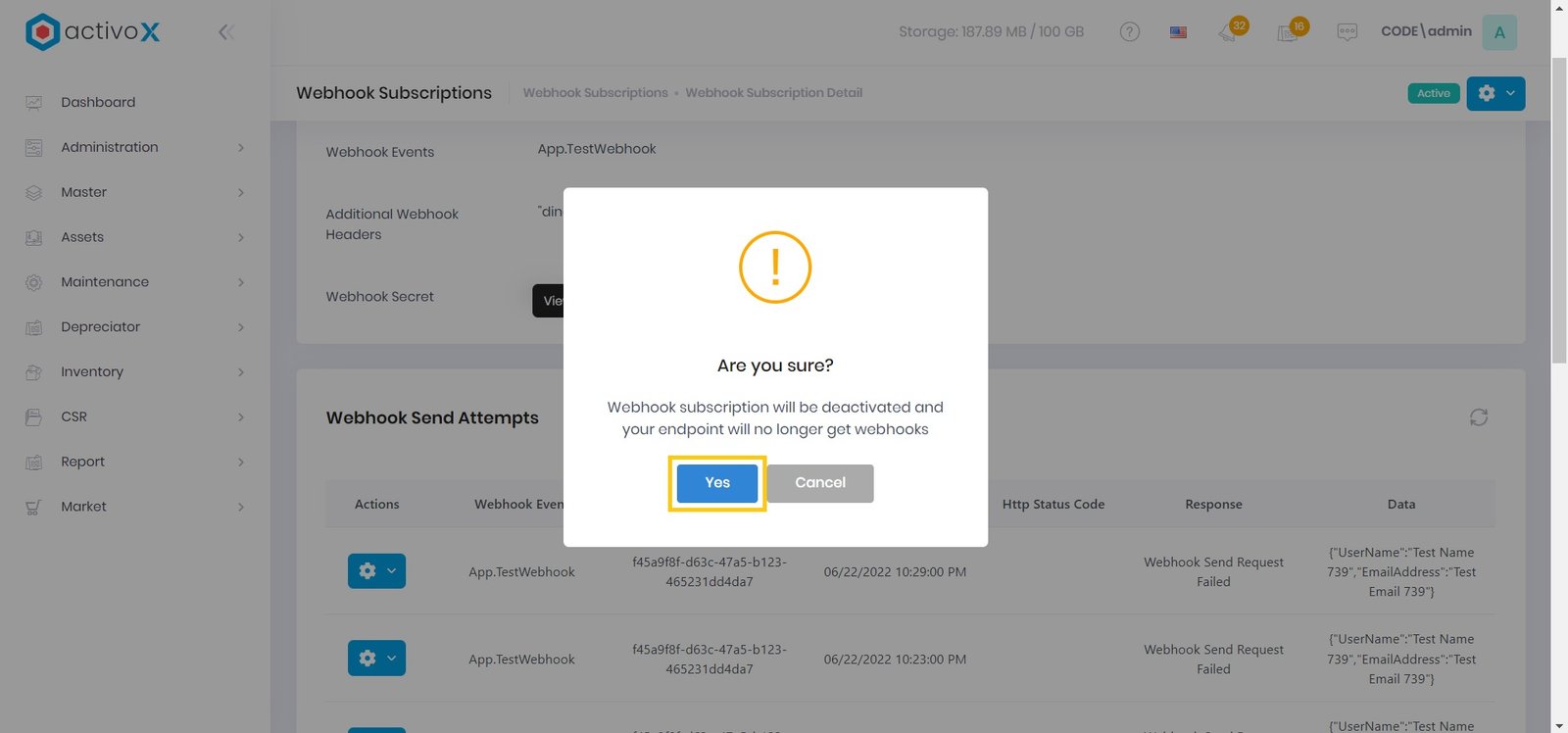
Task: Open Maintenance menu in sidebar
Action: 105,282
